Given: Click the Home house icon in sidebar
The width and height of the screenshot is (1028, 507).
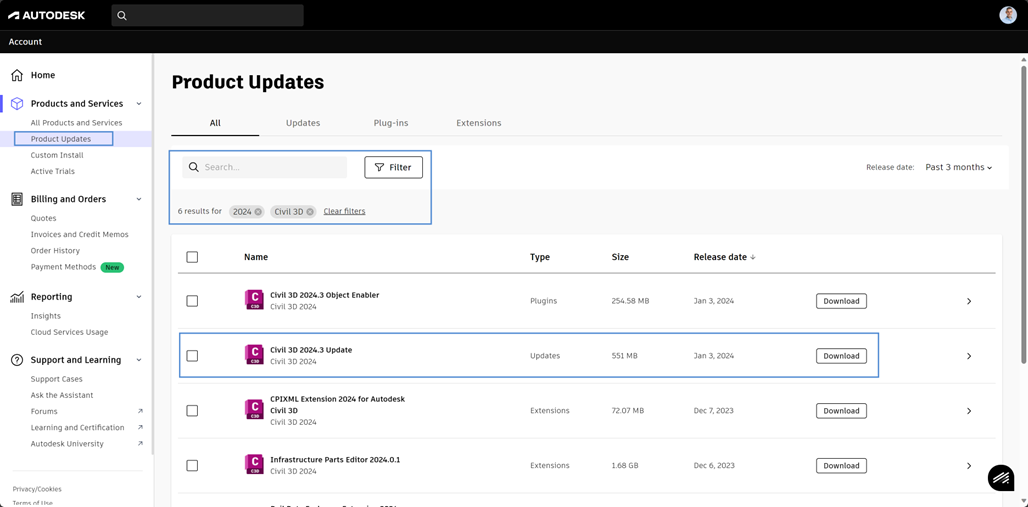Looking at the screenshot, I should click(17, 75).
